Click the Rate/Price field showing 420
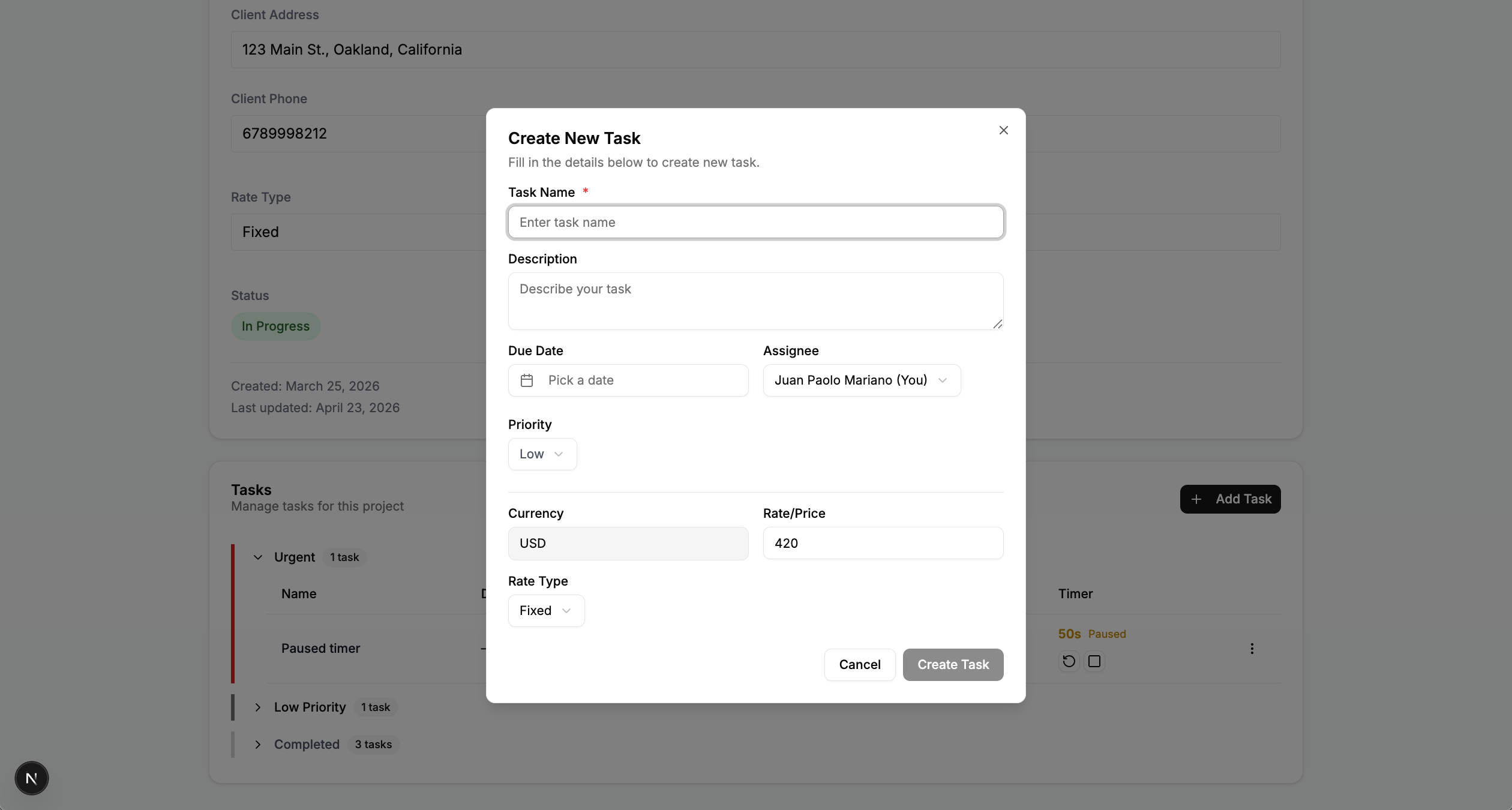This screenshot has width=1512, height=810. (x=883, y=544)
